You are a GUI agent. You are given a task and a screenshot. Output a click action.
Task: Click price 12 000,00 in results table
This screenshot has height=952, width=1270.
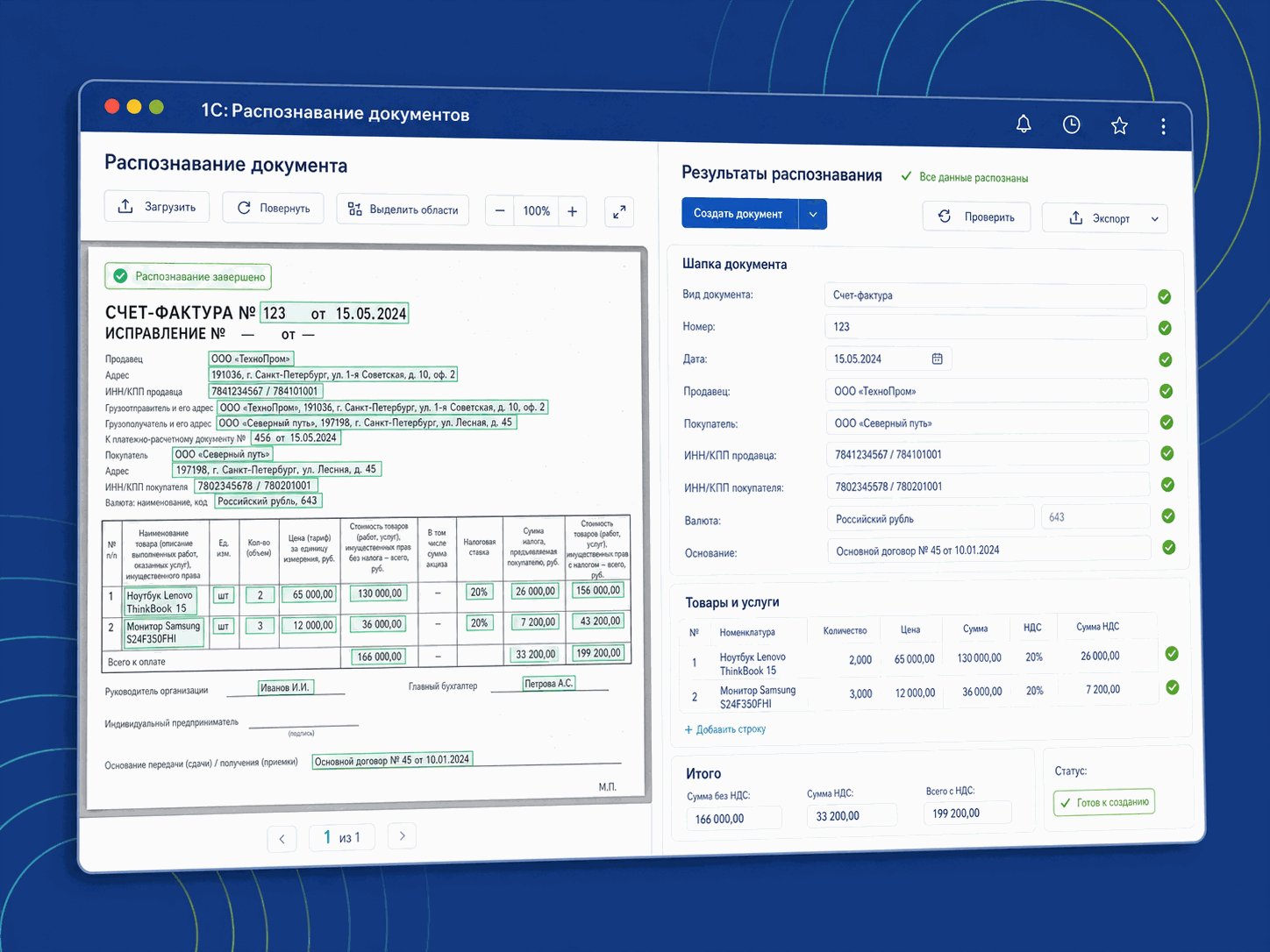pos(915,693)
